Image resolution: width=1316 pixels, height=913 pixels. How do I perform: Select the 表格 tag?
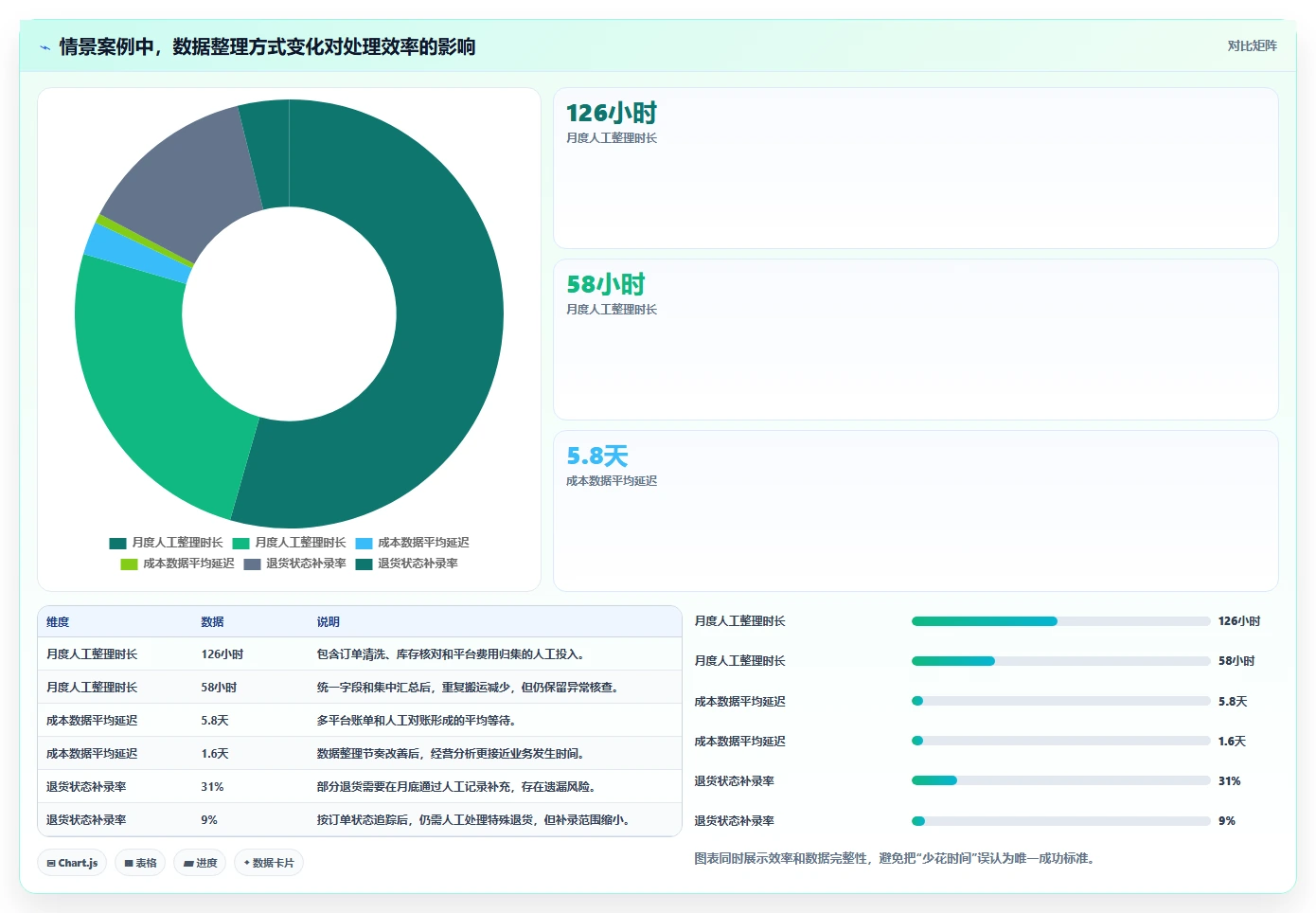(x=140, y=863)
